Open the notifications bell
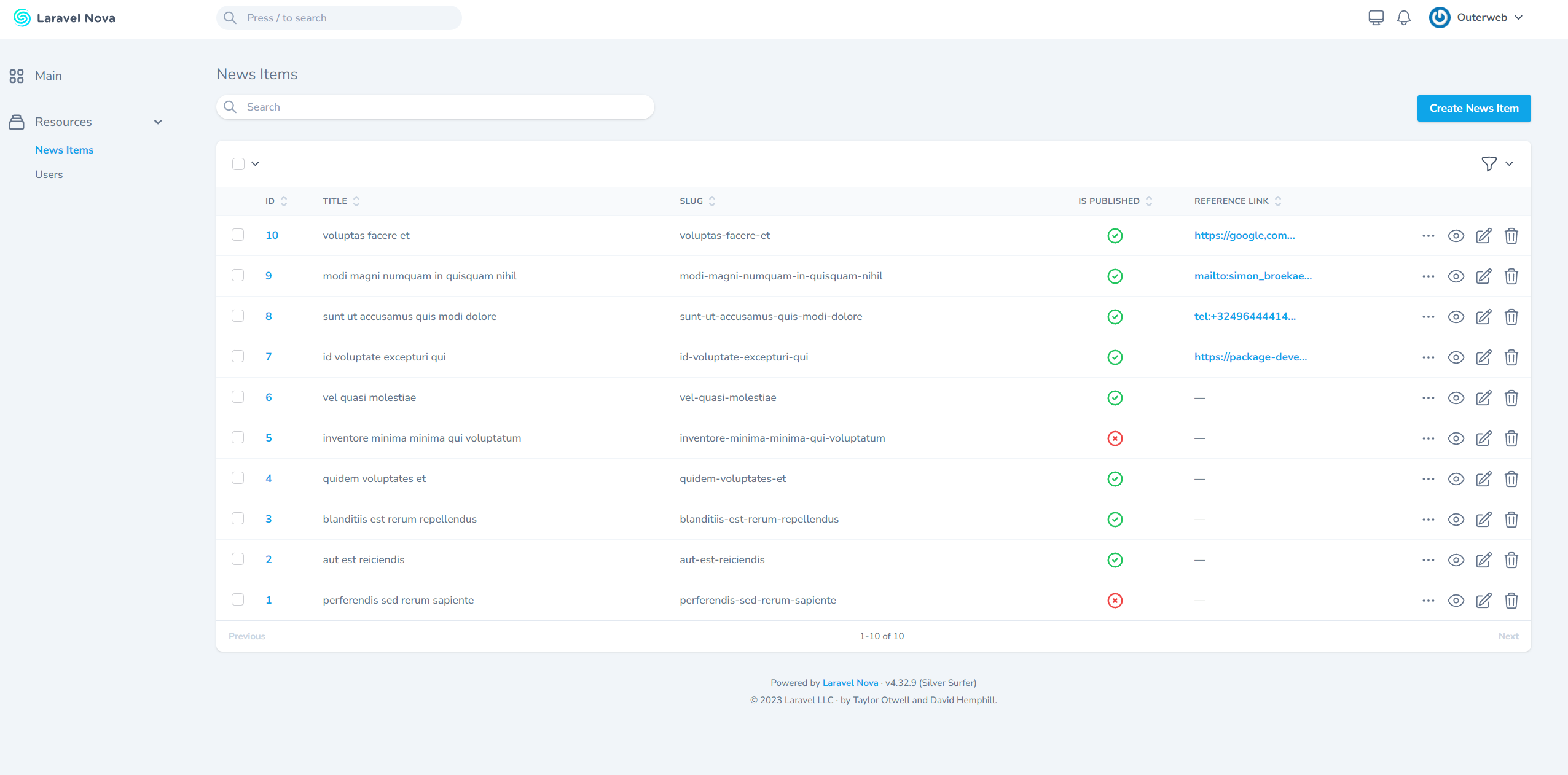This screenshot has width=1568, height=775. point(1404,17)
